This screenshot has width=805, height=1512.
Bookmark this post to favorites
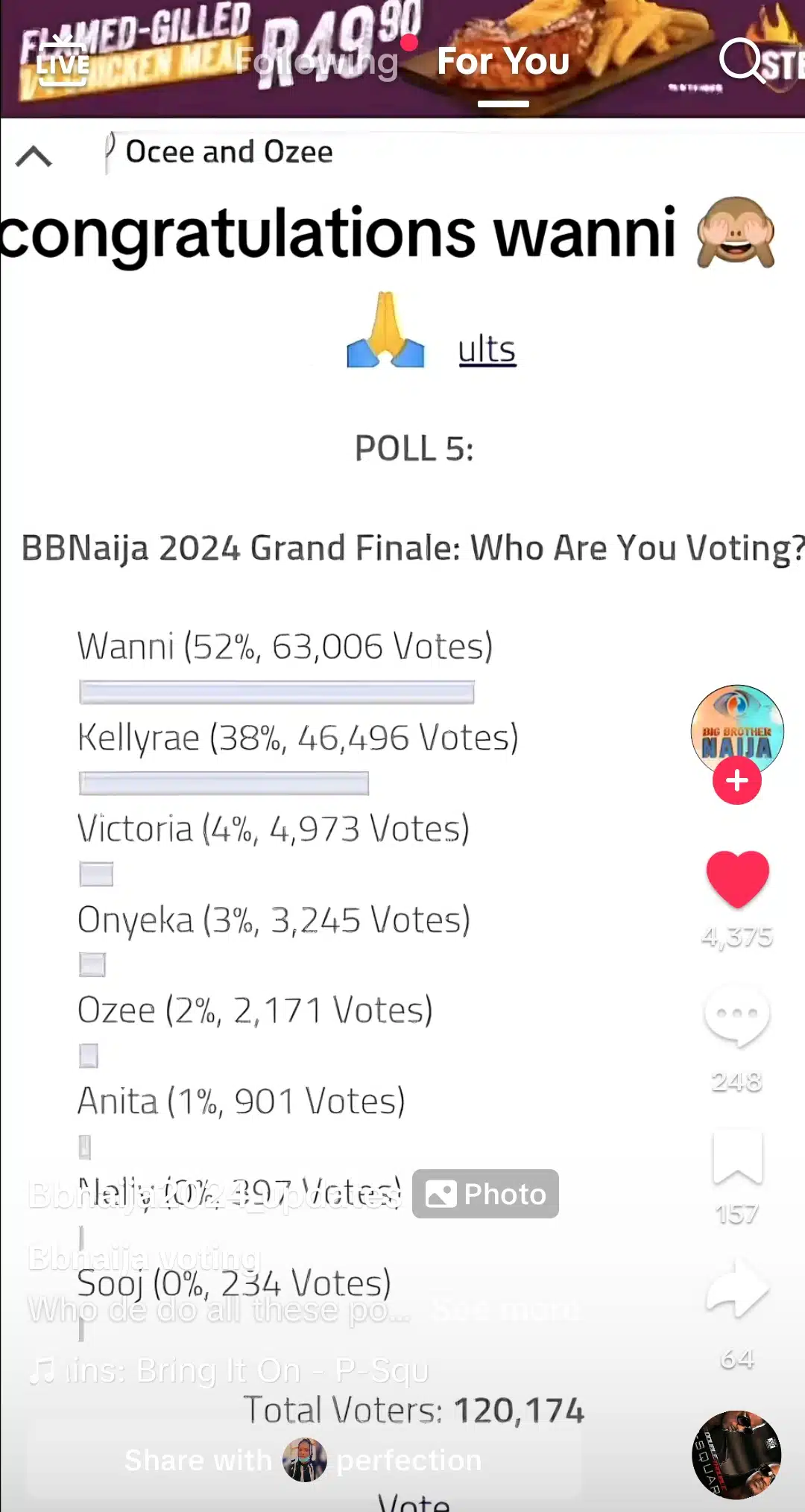click(x=737, y=1158)
